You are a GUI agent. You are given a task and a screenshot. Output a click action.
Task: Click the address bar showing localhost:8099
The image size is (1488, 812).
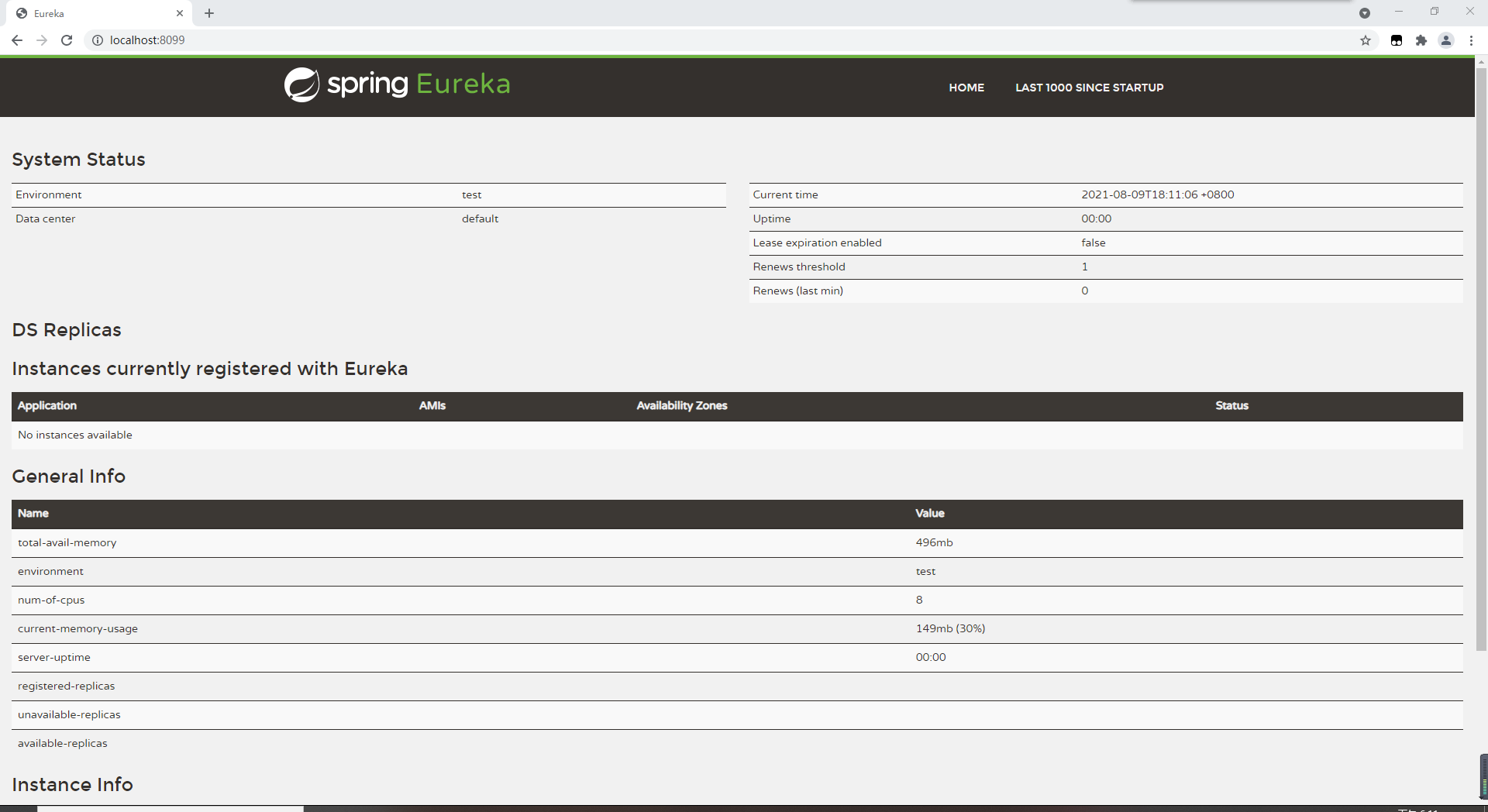(x=728, y=40)
